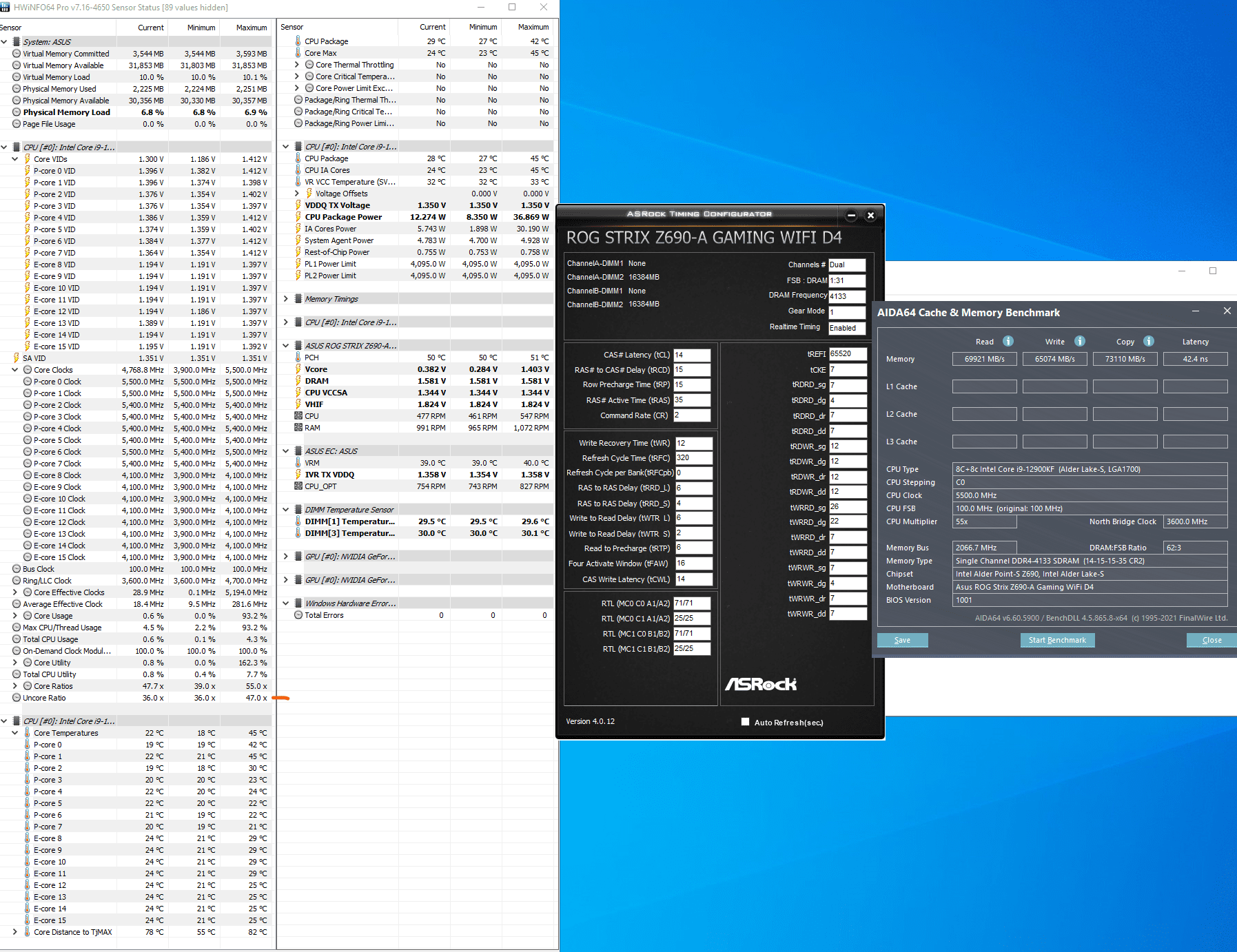The image size is (1237, 952).
Task: Click the Memory Read result 69921 MB/s
Action: tap(984, 359)
